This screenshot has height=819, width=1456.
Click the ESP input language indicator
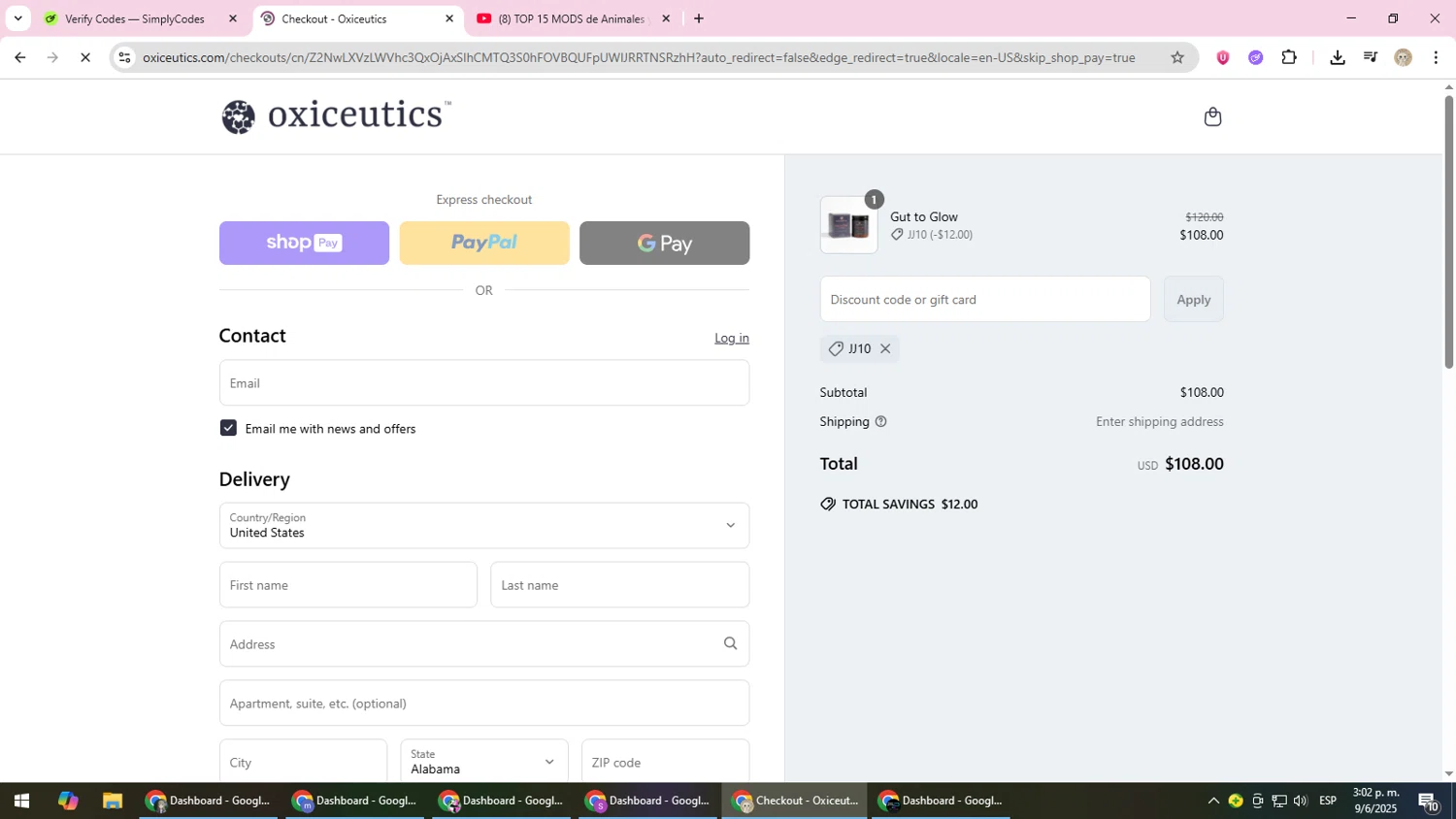click(x=1328, y=801)
